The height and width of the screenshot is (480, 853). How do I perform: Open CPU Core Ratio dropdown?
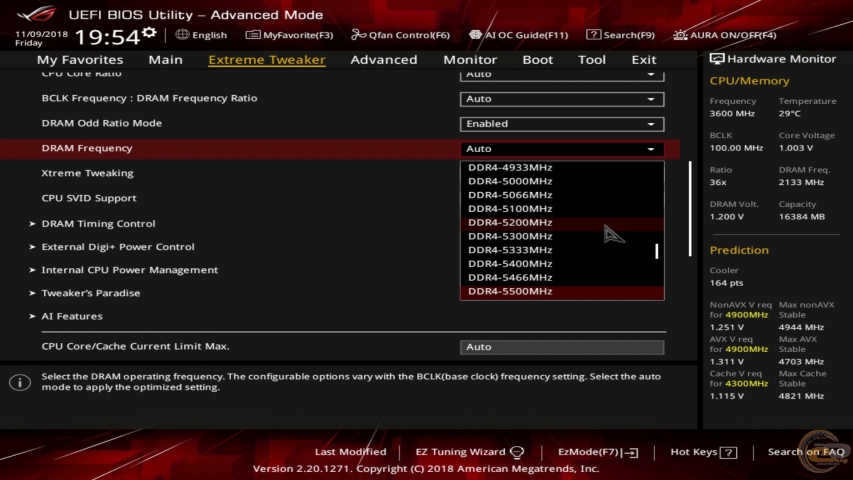tap(562, 75)
